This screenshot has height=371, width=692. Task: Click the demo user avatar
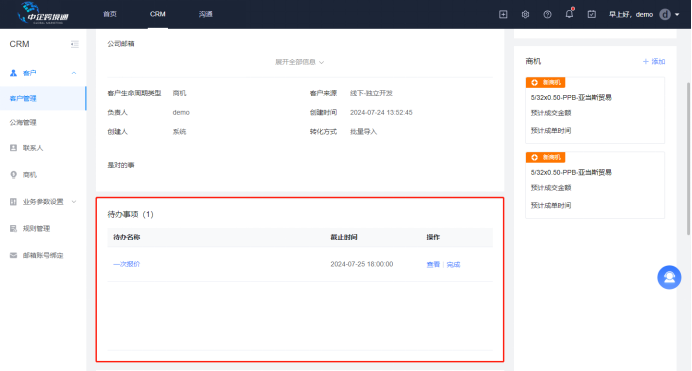(x=665, y=15)
